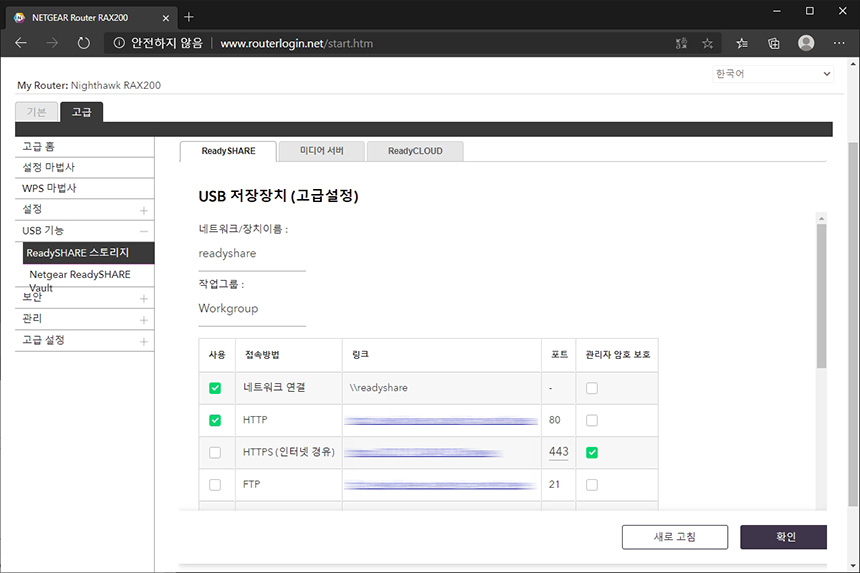Reload the router page

pos(83,43)
